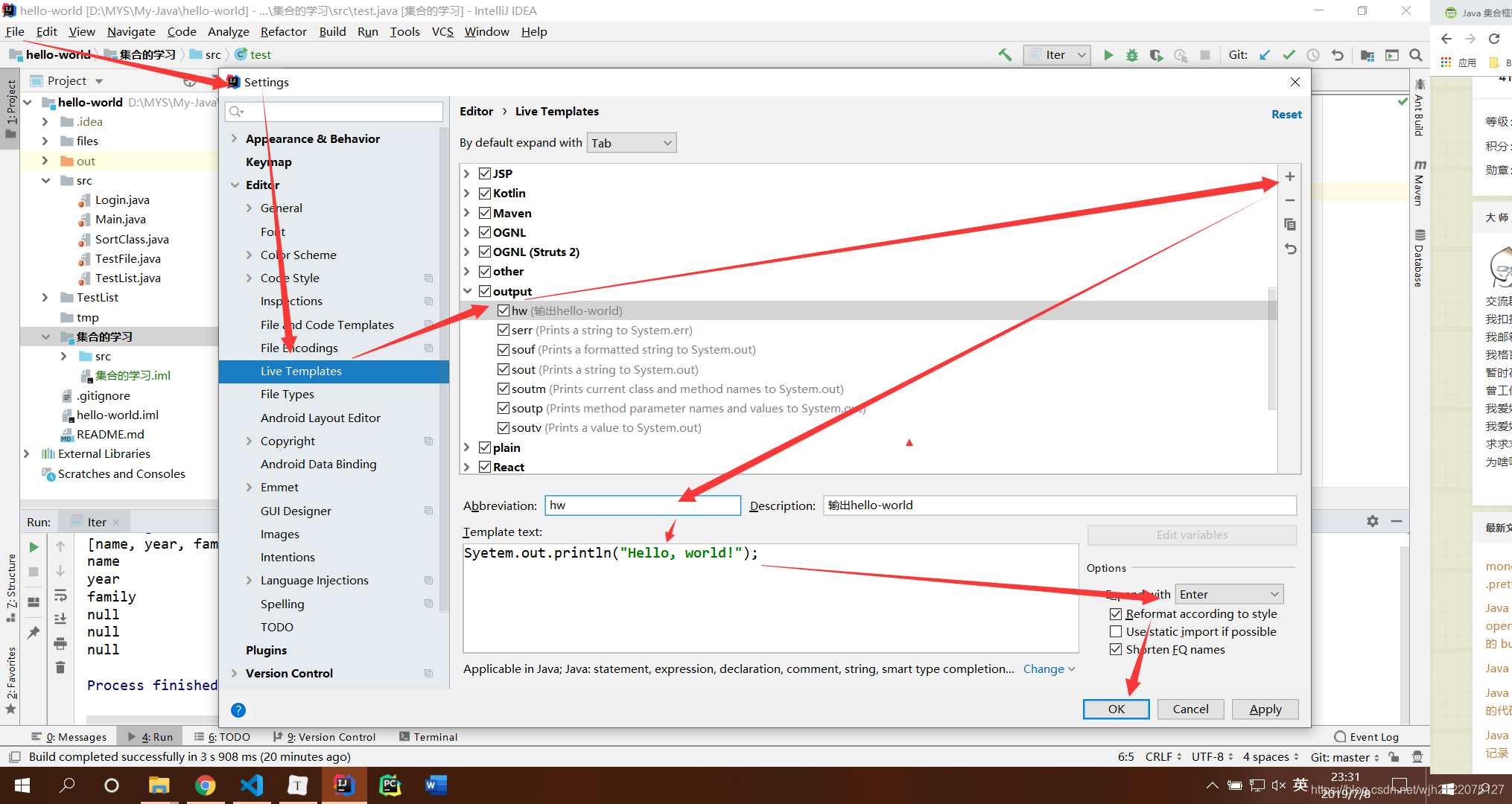Image resolution: width=1512 pixels, height=804 pixels.
Task: Click the Git commit checkmark icon
Action: tap(1289, 55)
